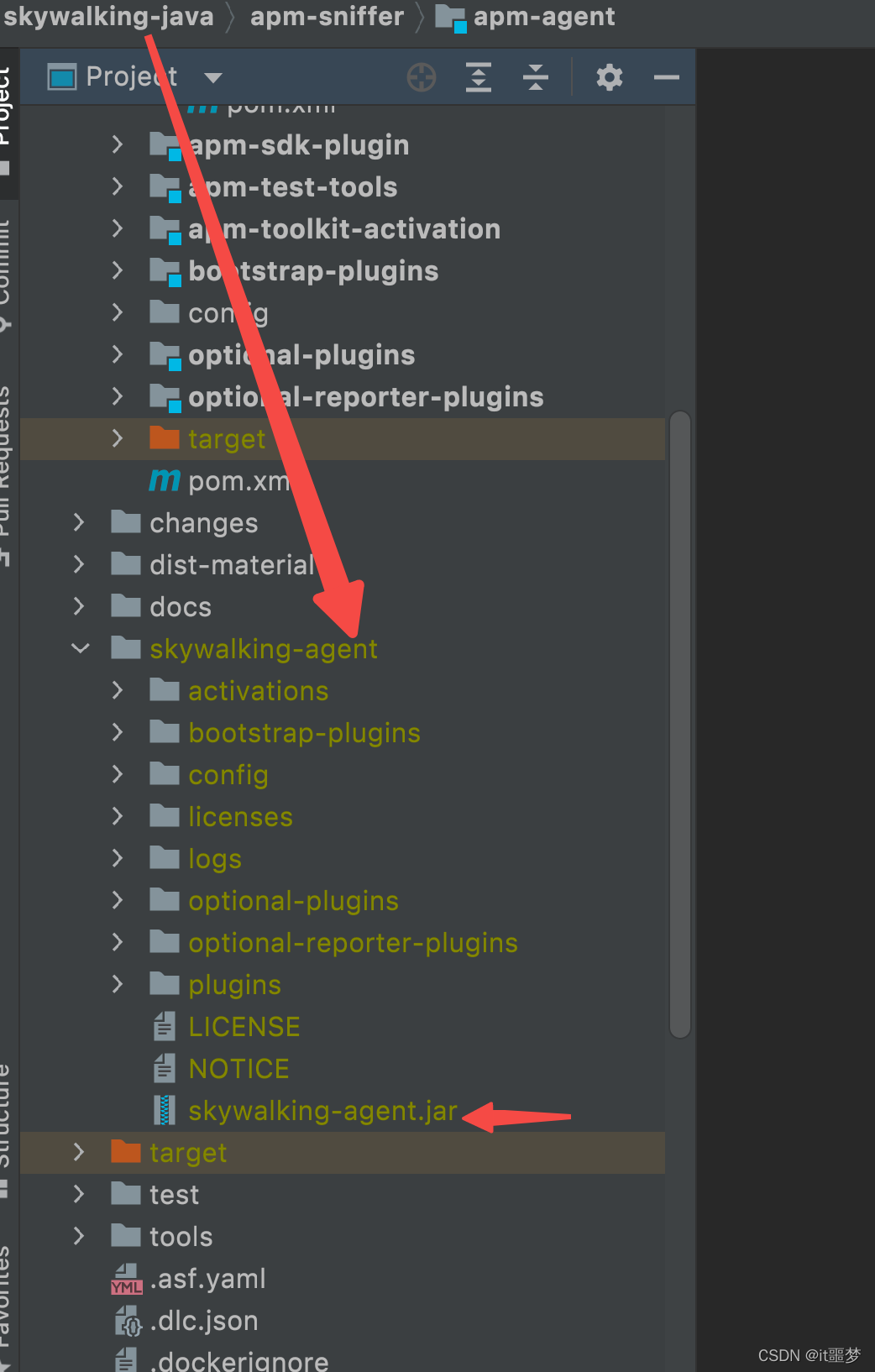Expand the test folder
The width and height of the screenshot is (875, 1372).
79,1194
